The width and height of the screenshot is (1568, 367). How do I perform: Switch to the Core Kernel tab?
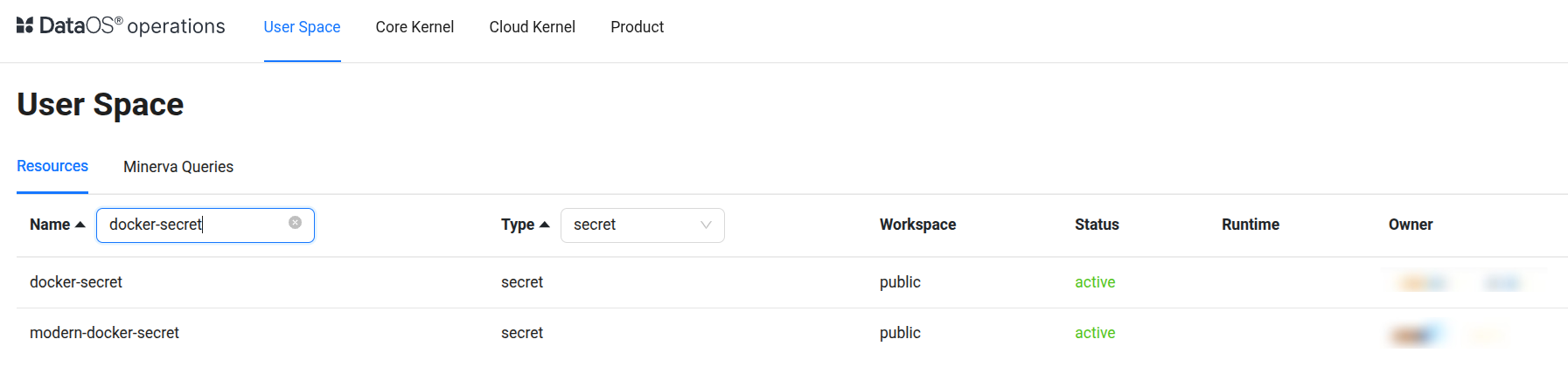click(415, 27)
